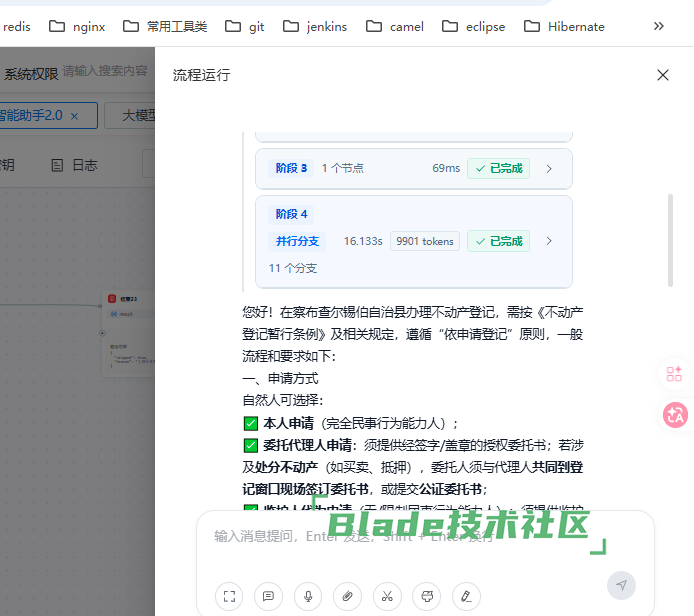The width and height of the screenshot is (694, 616).
Task: Click the scissors screenshot icon
Action: click(387, 596)
